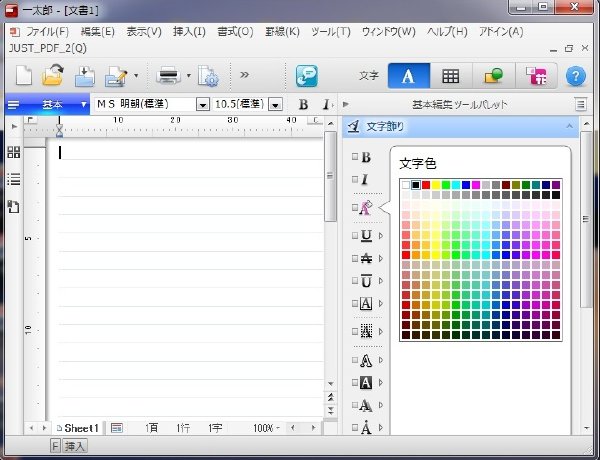Viewport: 600px width, 460px height.
Task: Open the 表示(V) menu
Action: click(x=144, y=31)
